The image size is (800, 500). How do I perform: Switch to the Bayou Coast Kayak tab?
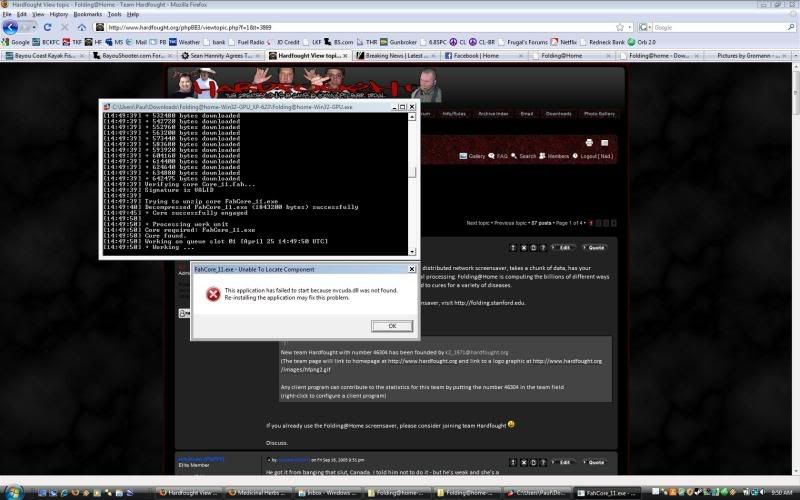(x=44, y=55)
